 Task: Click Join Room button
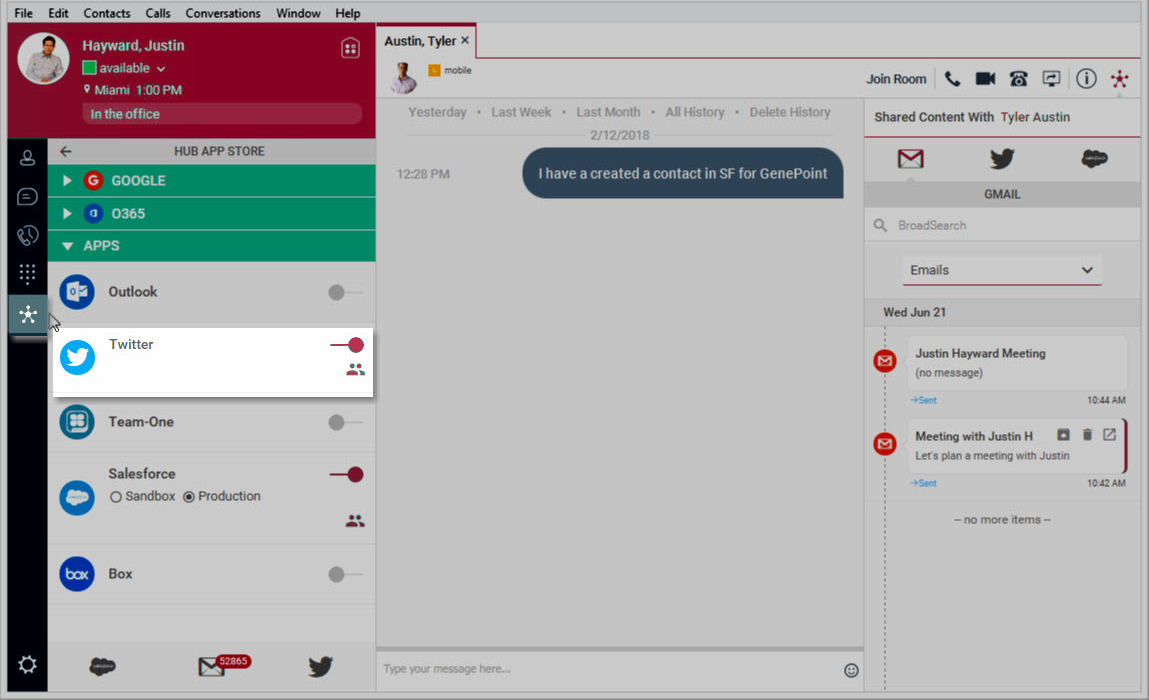[896, 79]
